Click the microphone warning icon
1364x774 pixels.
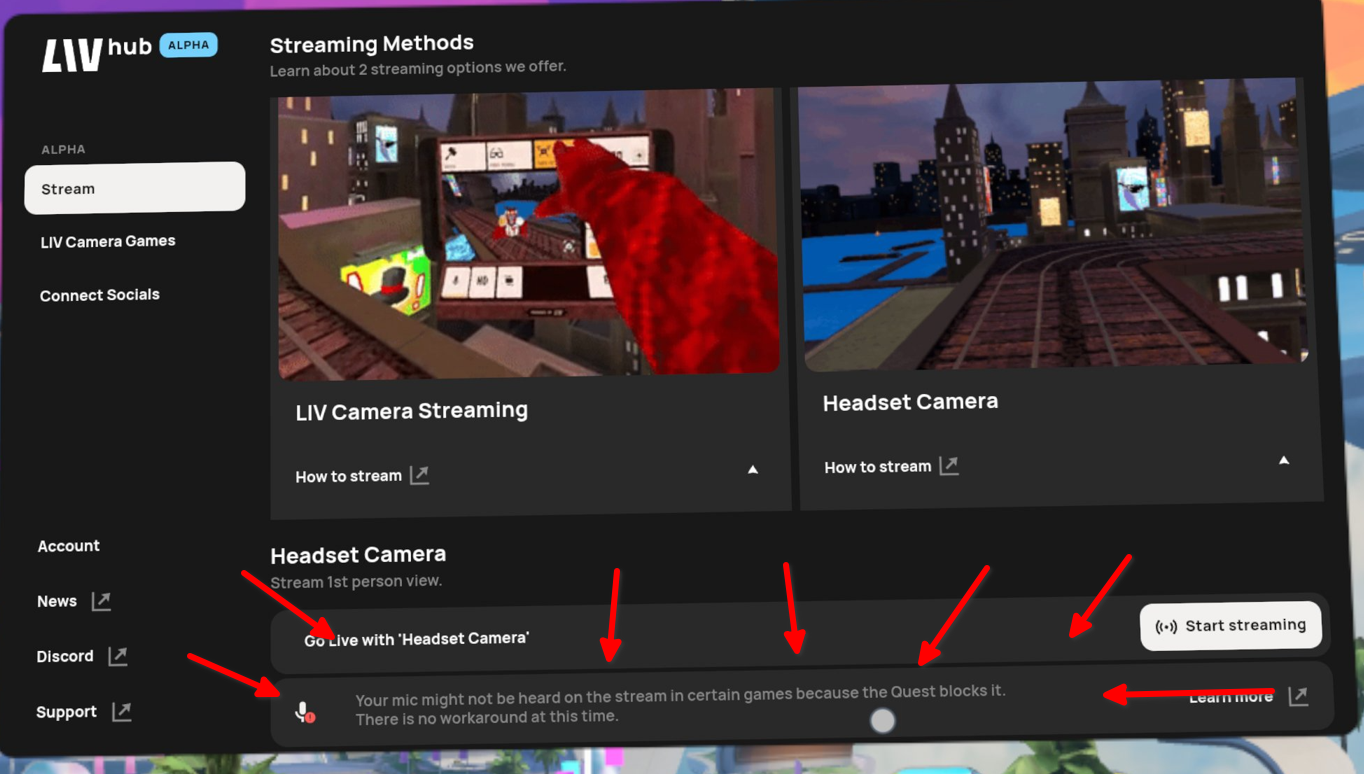coord(305,711)
